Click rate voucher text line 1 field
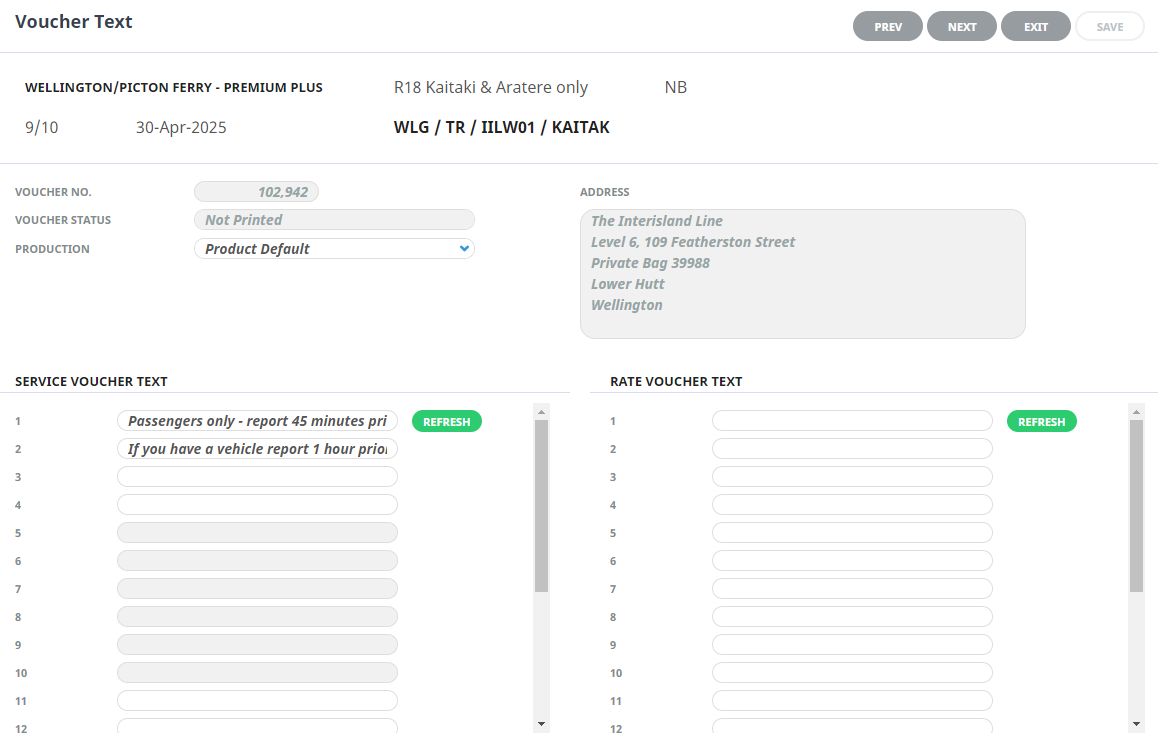The image size is (1158, 741). point(852,422)
